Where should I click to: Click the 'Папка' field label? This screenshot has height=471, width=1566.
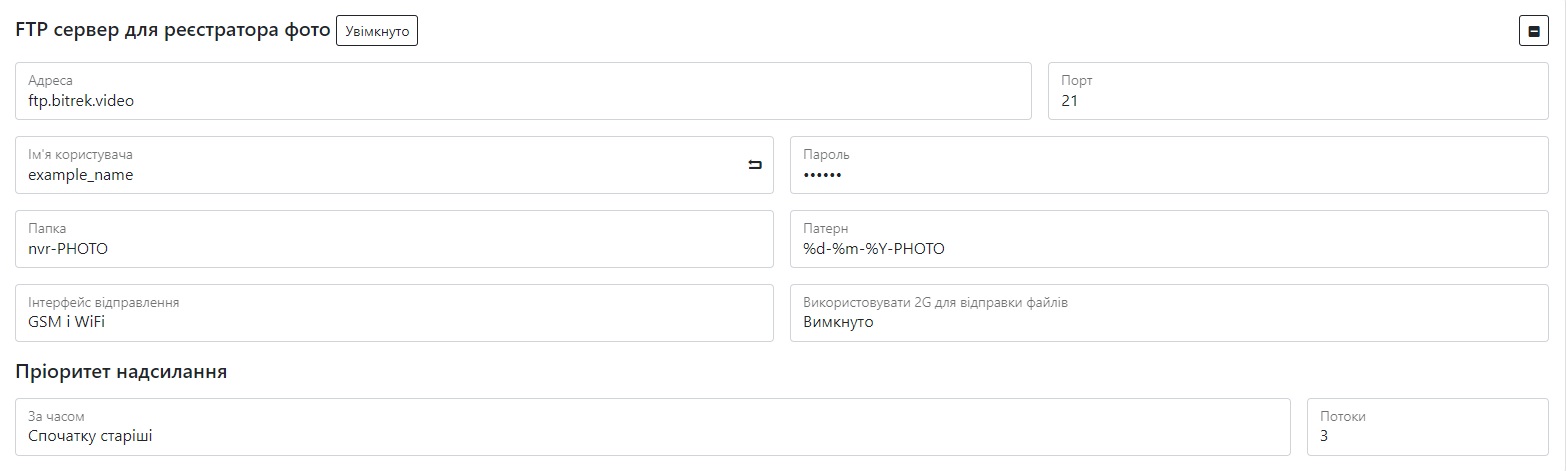47,229
